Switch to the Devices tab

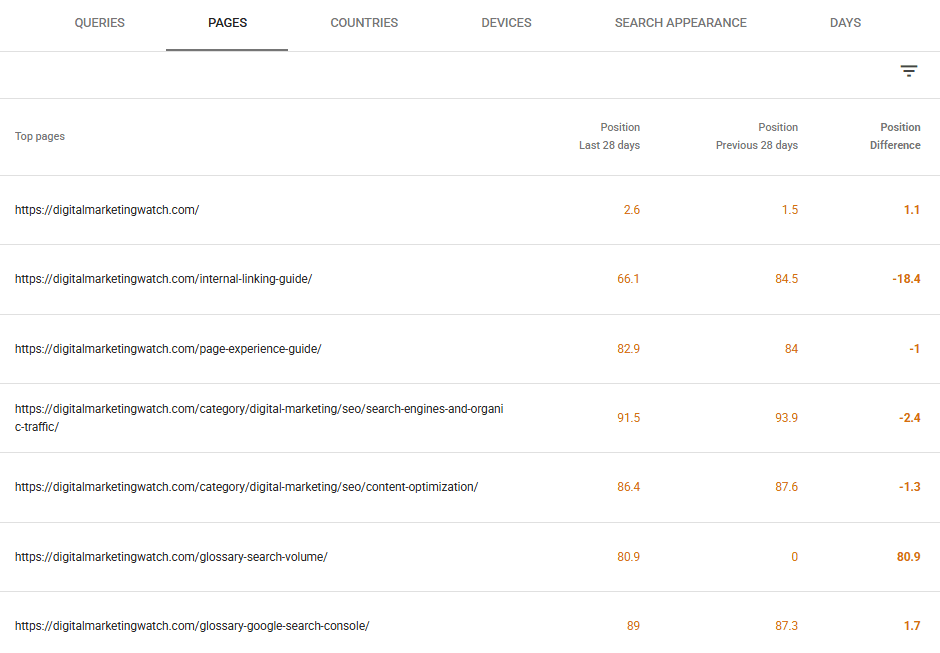click(x=506, y=23)
